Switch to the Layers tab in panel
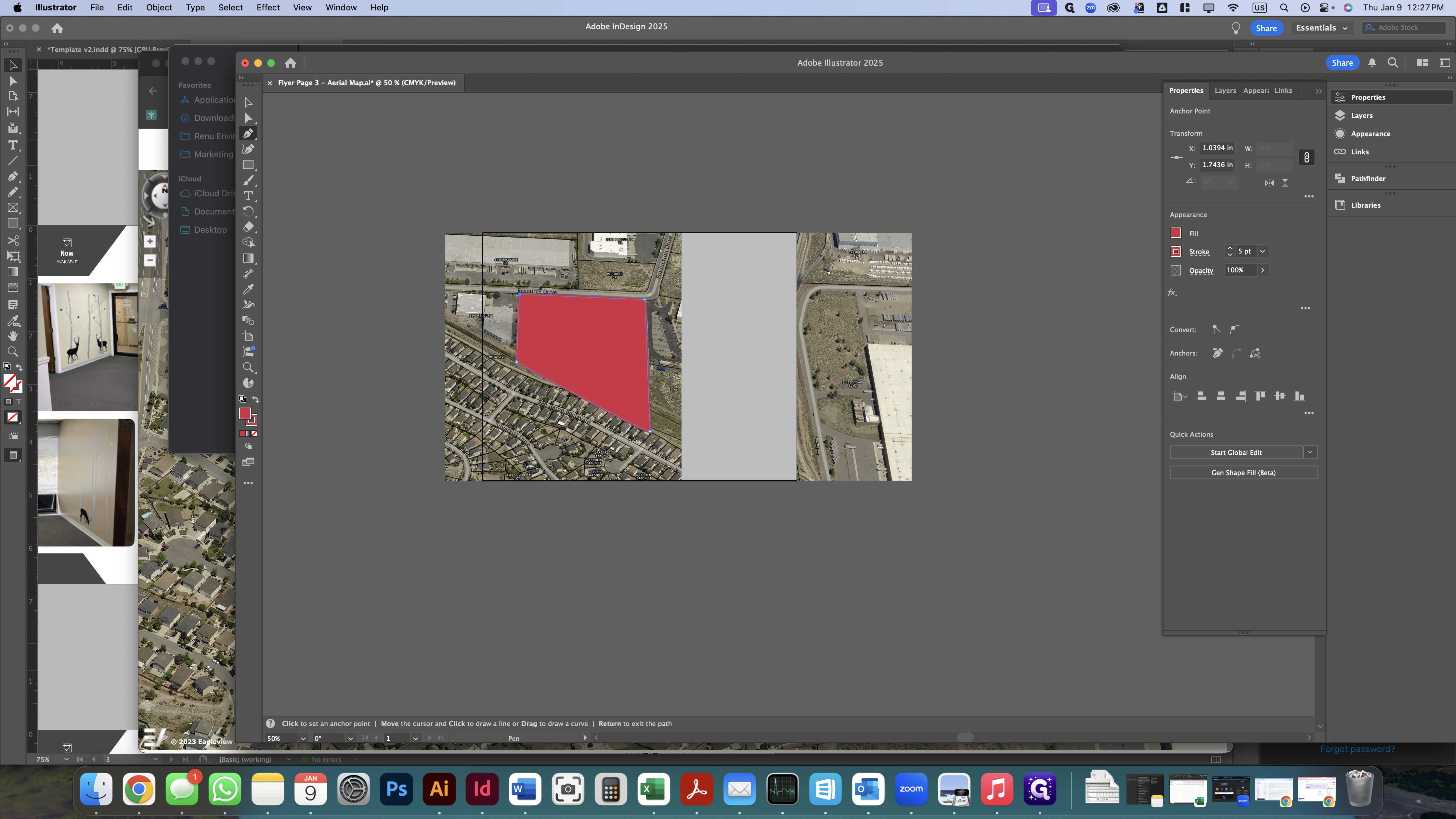The width and height of the screenshot is (1456, 819). pyautogui.click(x=1225, y=90)
